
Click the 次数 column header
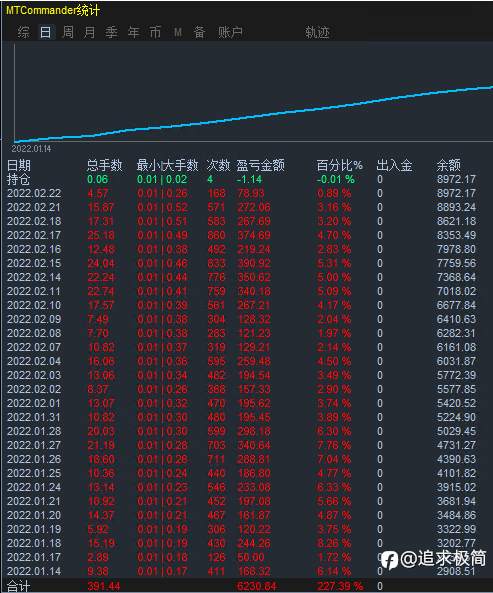click(218, 165)
